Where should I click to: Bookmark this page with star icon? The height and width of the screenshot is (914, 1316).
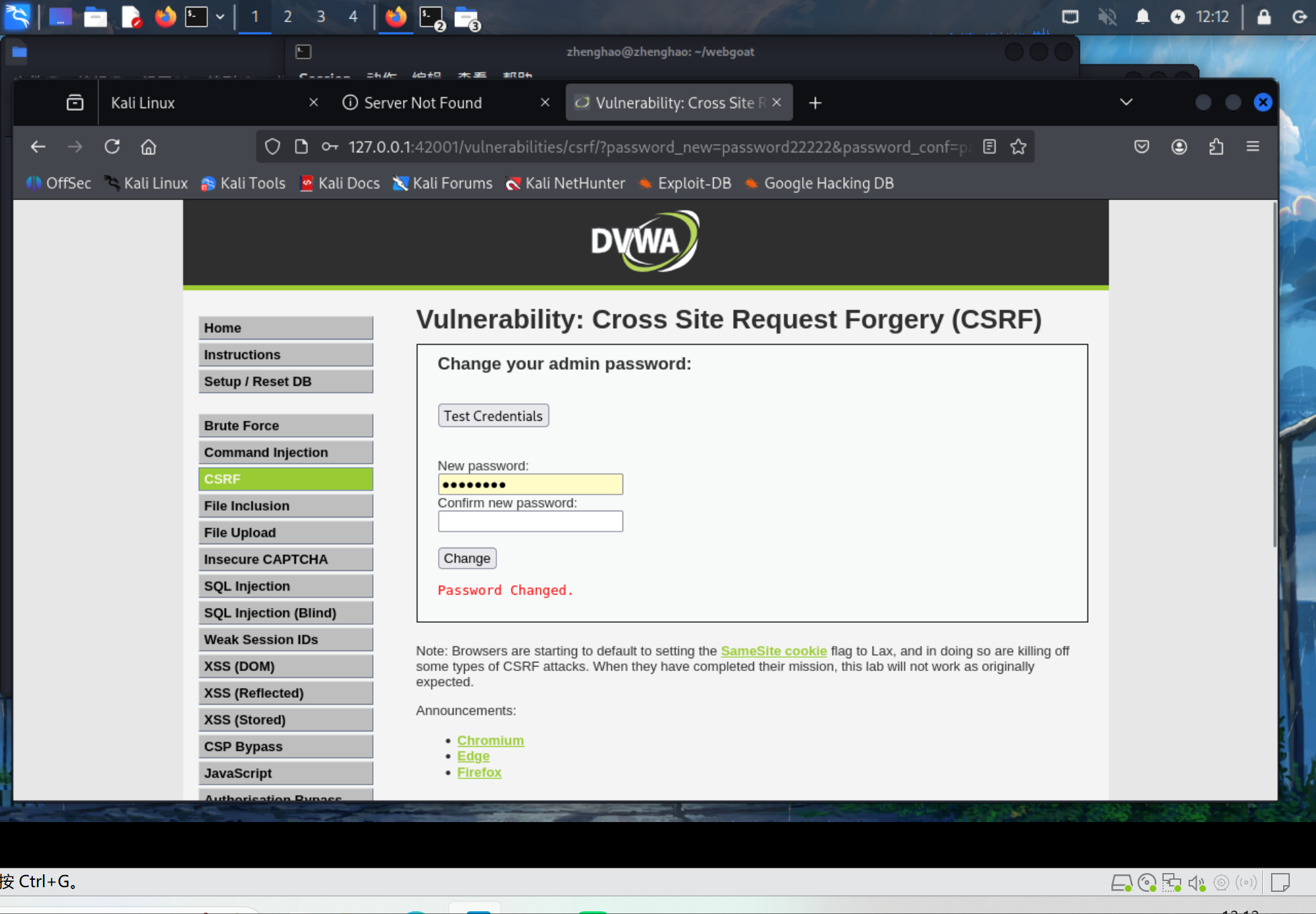[x=1018, y=146]
